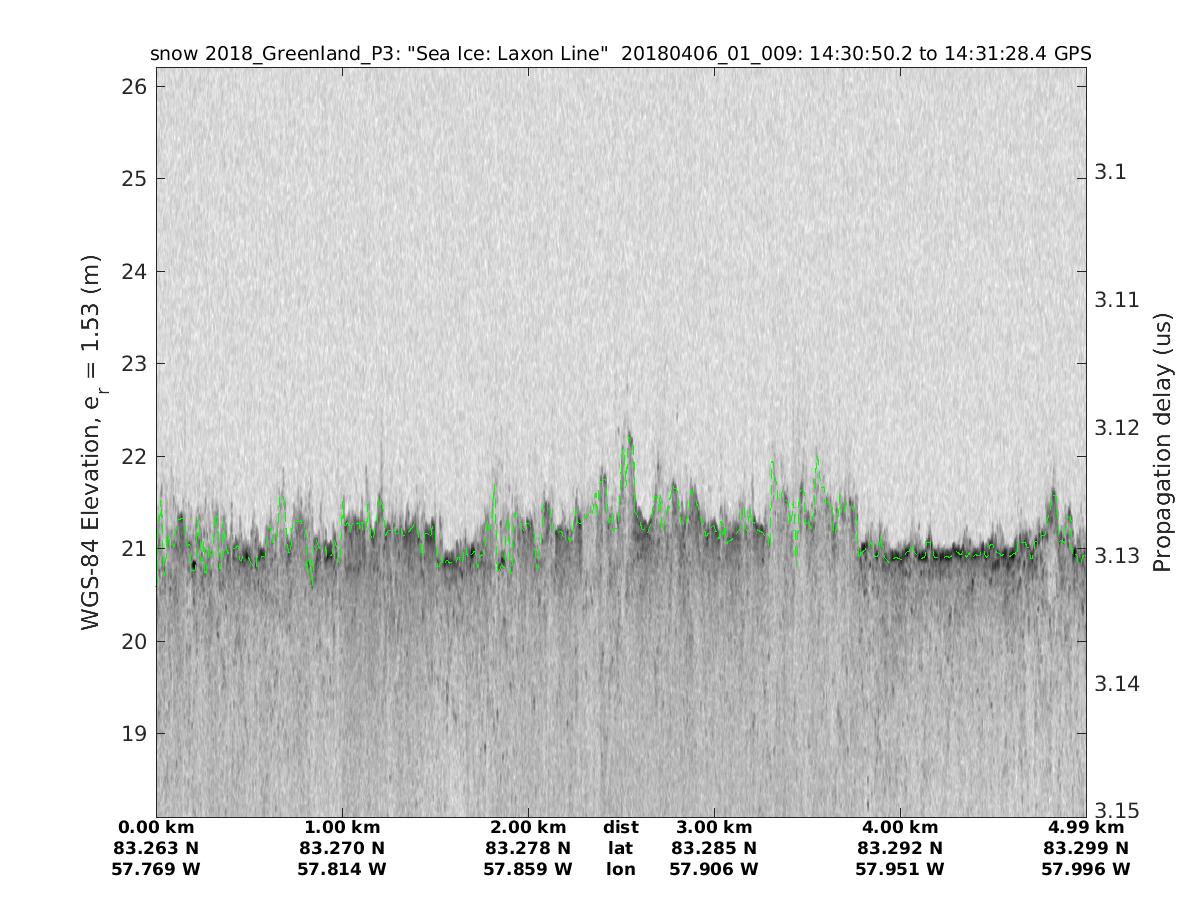Viewport: 1200px width, 900px height.
Task: Click the plot title text at top
Action: point(620,54)
